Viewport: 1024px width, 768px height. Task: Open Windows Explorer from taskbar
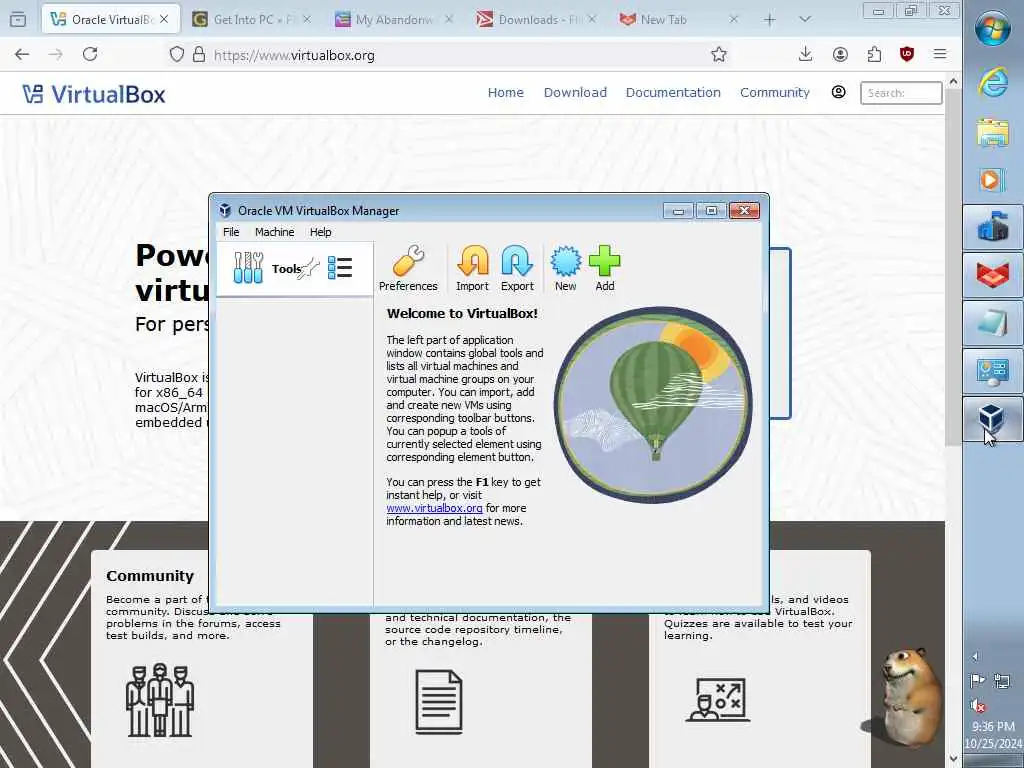pyautogui.click(x=993, y=133)
